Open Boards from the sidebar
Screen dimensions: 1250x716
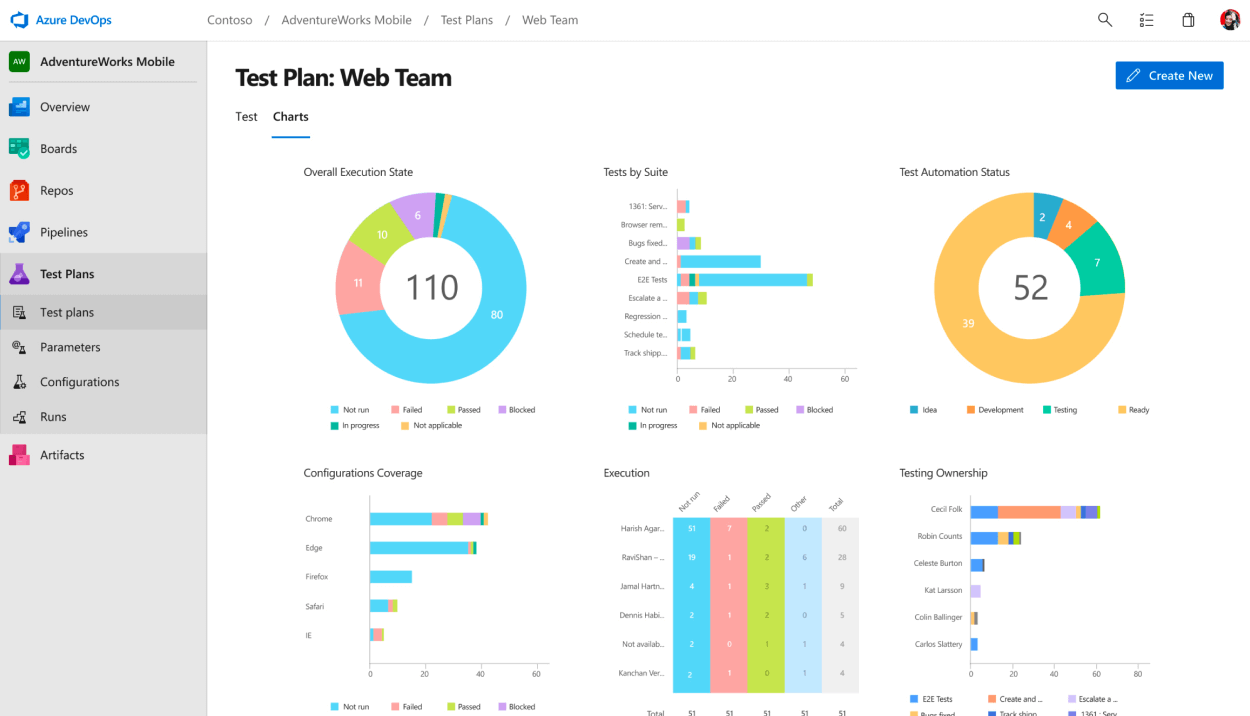click(x=58, y=149)
